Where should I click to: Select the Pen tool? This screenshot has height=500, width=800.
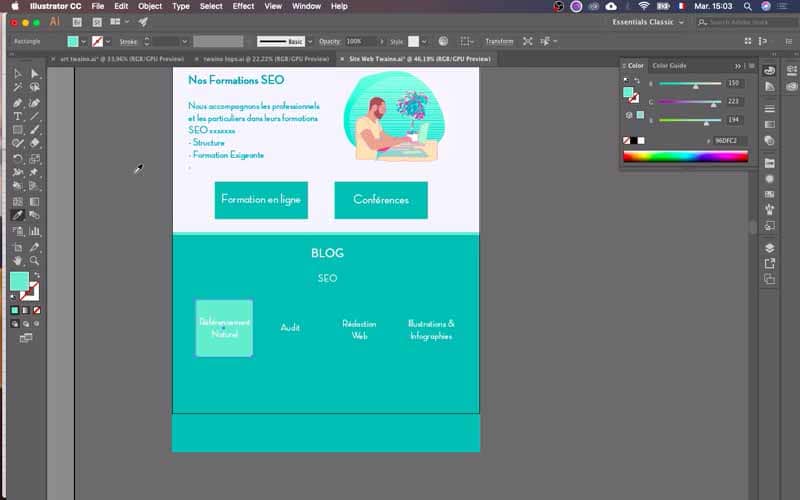[x=18, y=103]
